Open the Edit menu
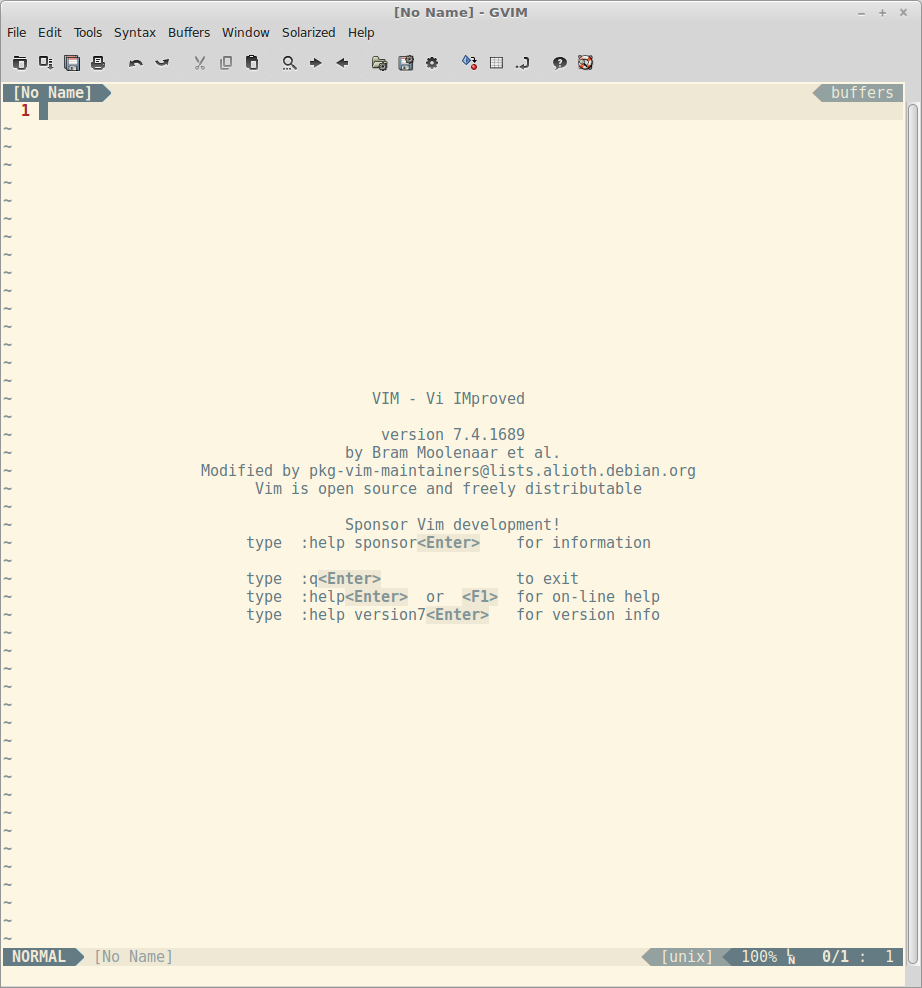 pos(50,33)
